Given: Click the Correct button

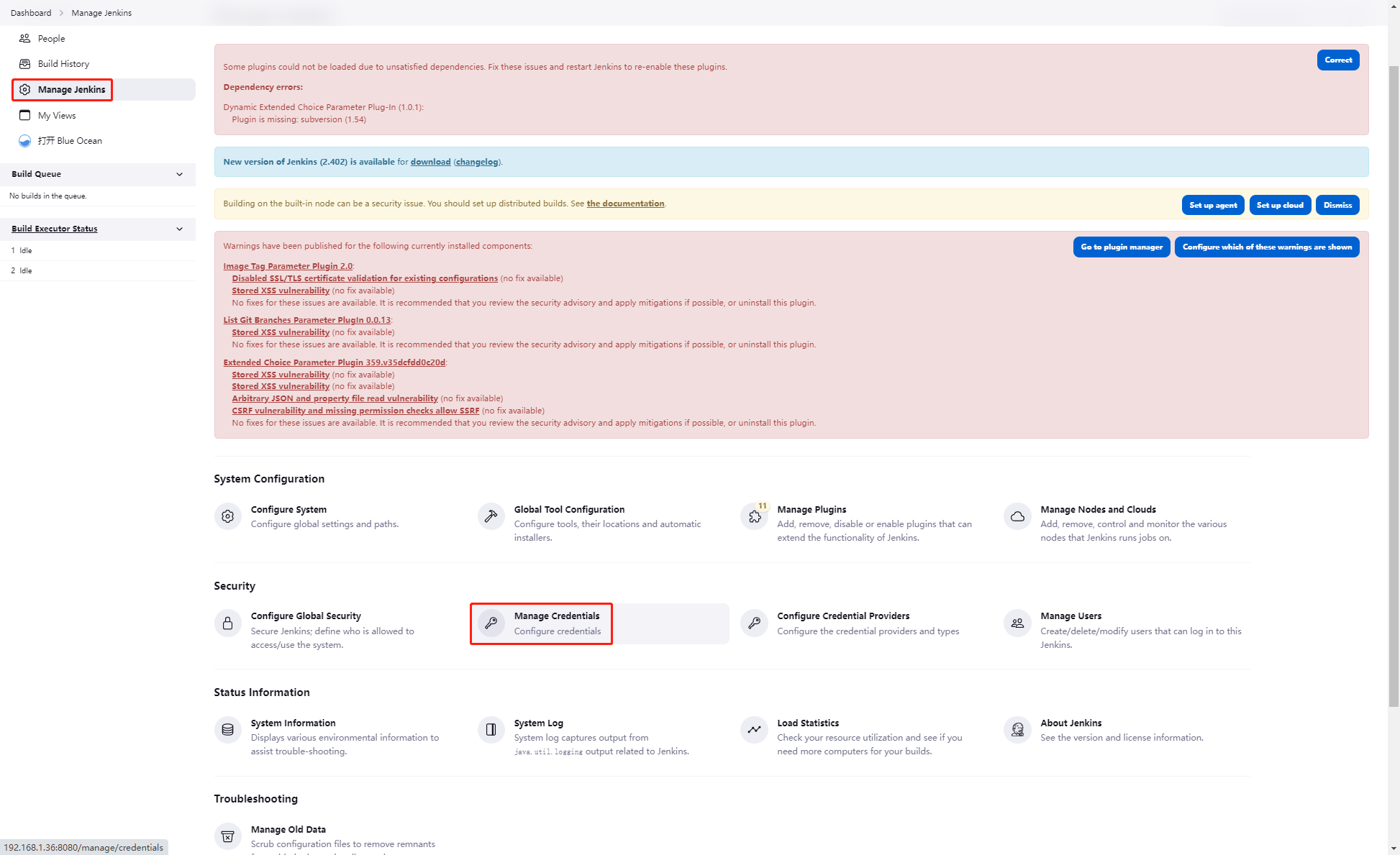Looking at the screenshot, I should click(x=1338, y=60).
